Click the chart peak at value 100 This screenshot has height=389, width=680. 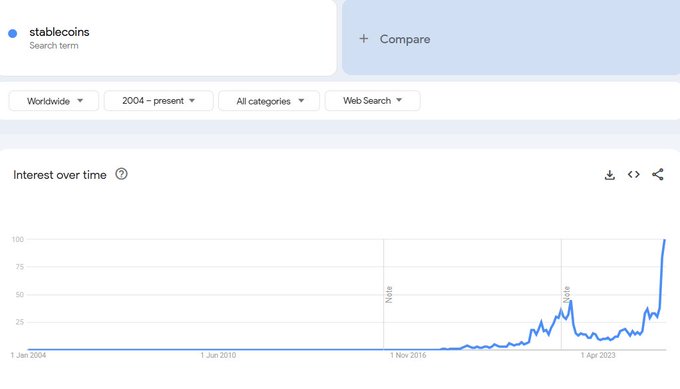click(665, 239)
